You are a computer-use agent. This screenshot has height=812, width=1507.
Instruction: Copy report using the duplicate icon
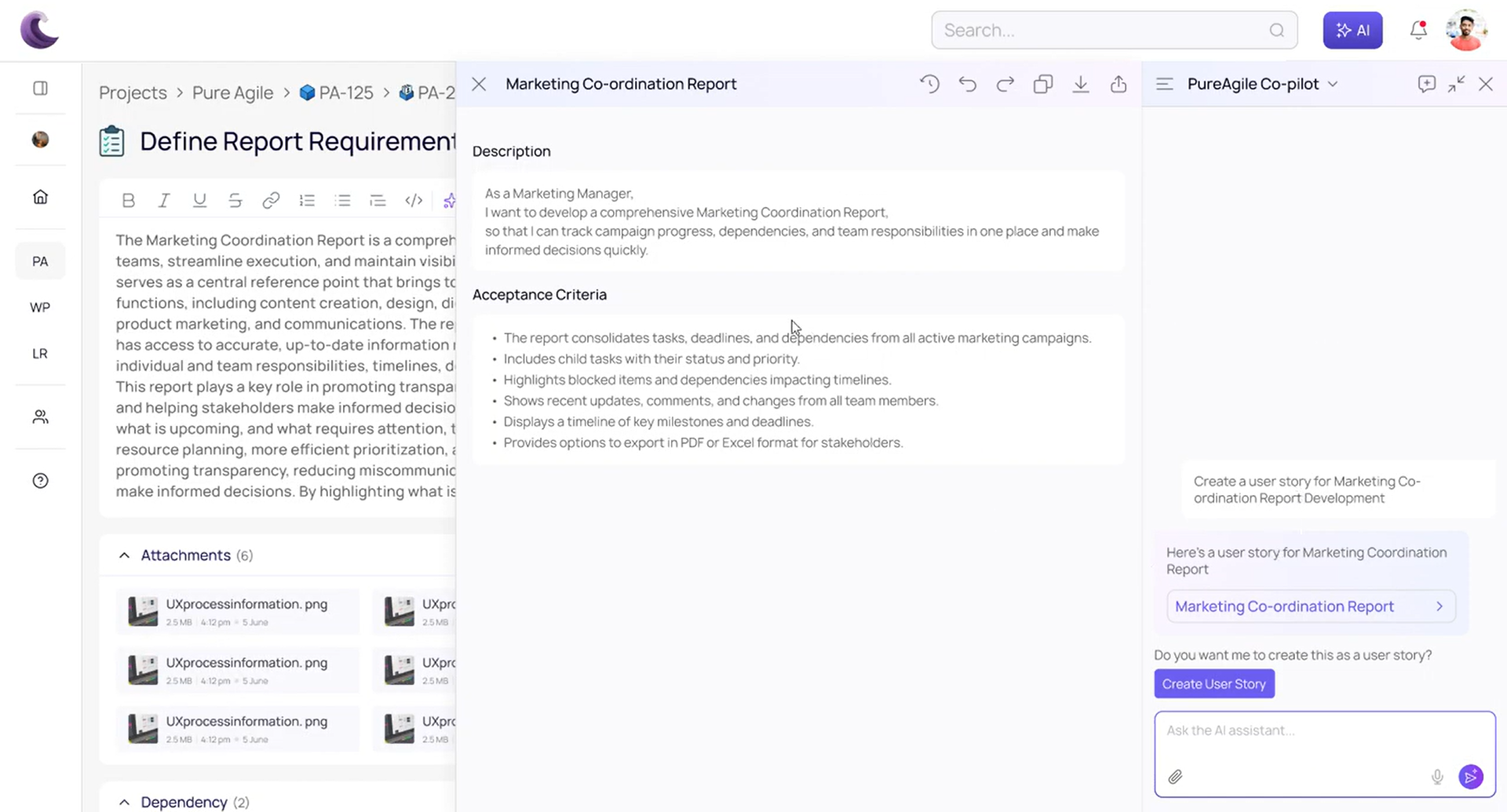pyautogui.click(x=1042, y=84)
